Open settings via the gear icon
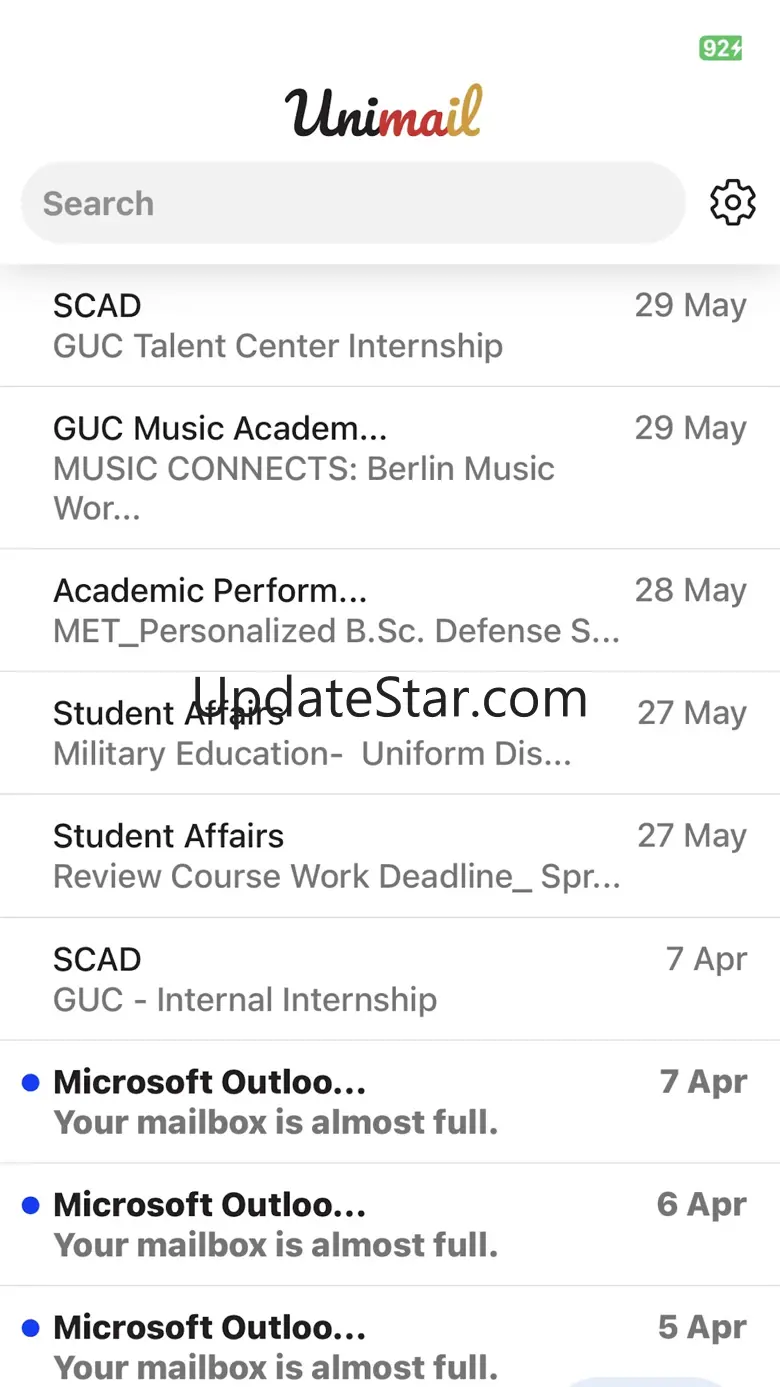Viewport: 780px width, 1387px height. [x=732, y=203]
